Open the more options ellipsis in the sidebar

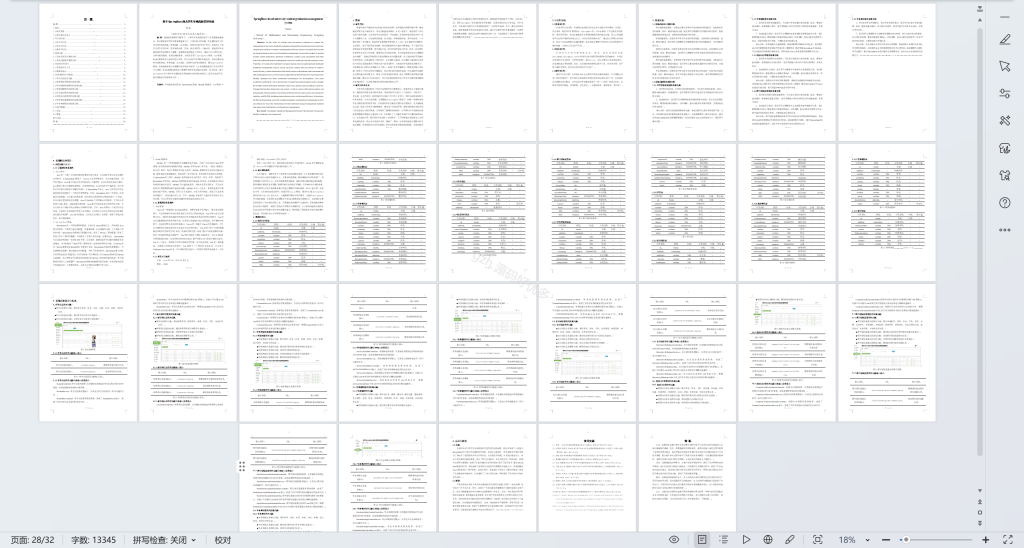[1004, 230]
